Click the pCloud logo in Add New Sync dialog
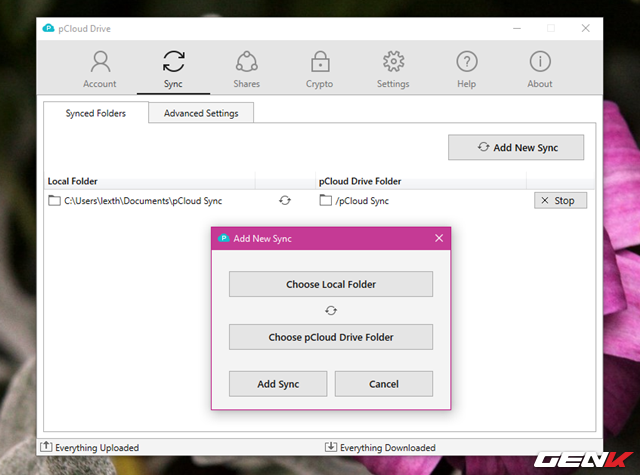The height and width of the screenshot is (475, 640). point(224,238)
